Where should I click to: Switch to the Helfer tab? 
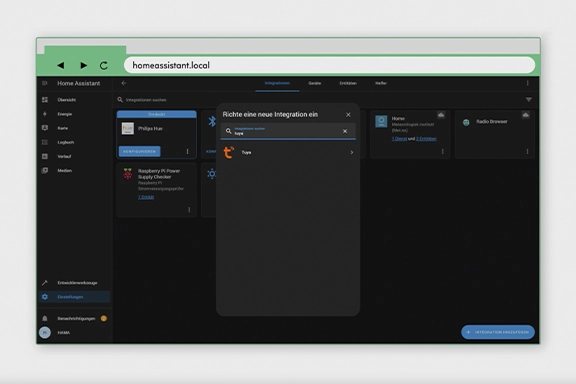click(381, 83)
